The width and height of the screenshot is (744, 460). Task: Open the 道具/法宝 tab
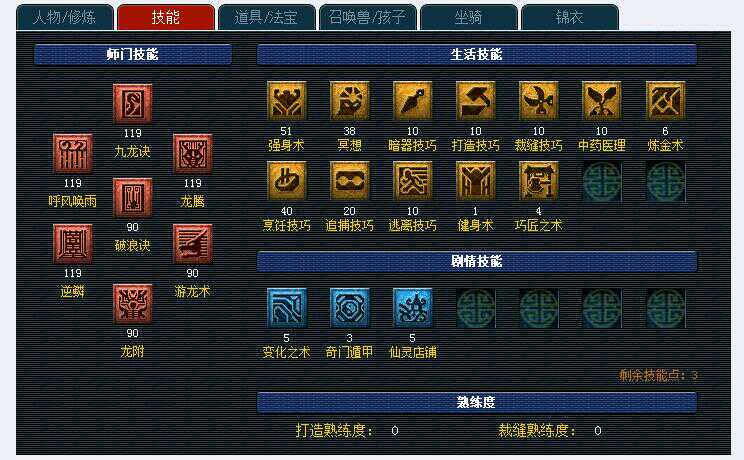[x=266, y=18]
